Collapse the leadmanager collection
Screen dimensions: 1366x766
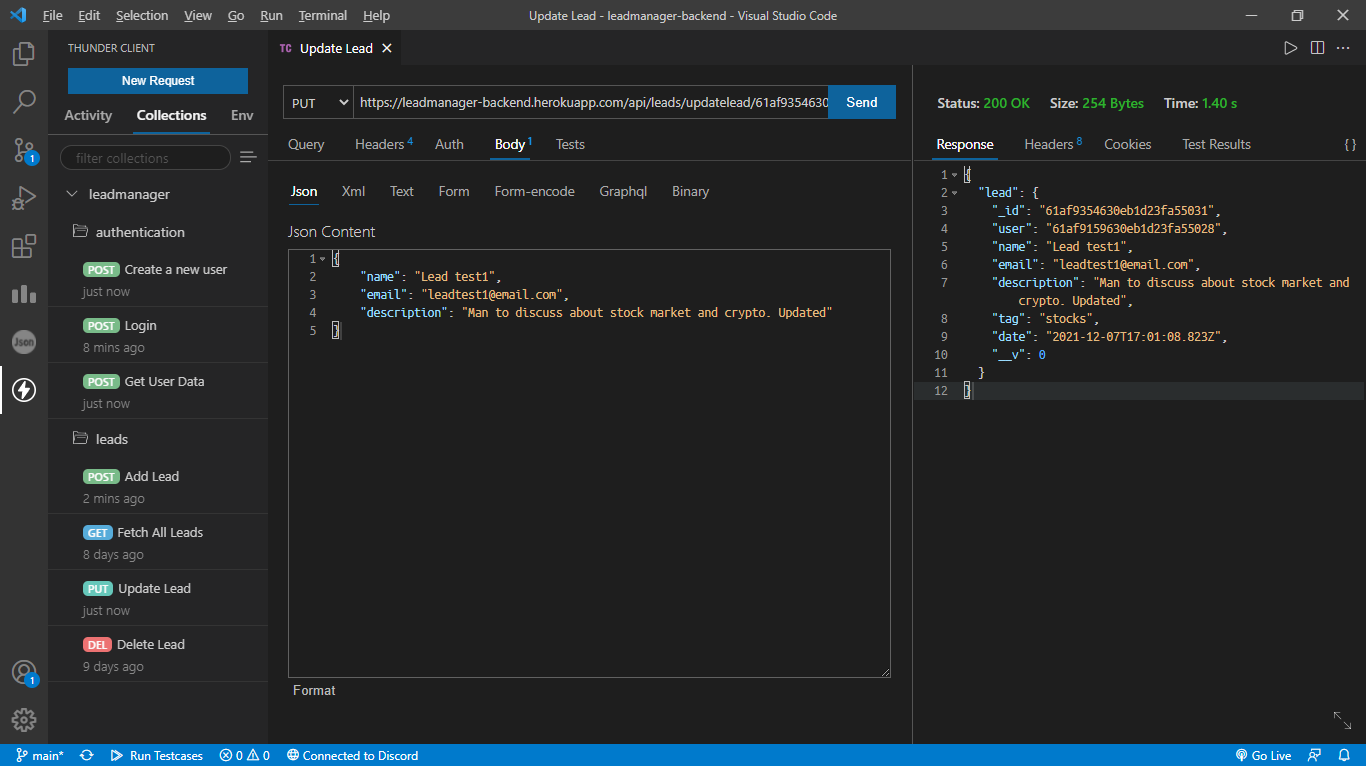[71, 194]
